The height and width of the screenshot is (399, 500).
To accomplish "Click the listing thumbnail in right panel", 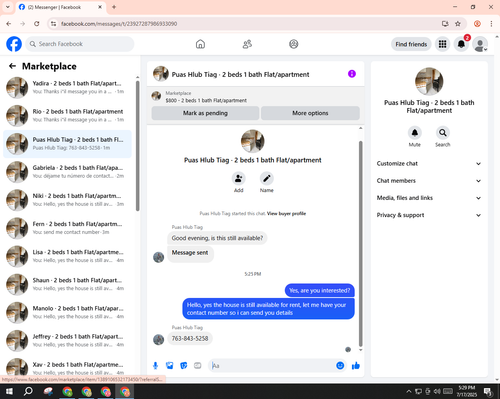I will coord(429,81).
